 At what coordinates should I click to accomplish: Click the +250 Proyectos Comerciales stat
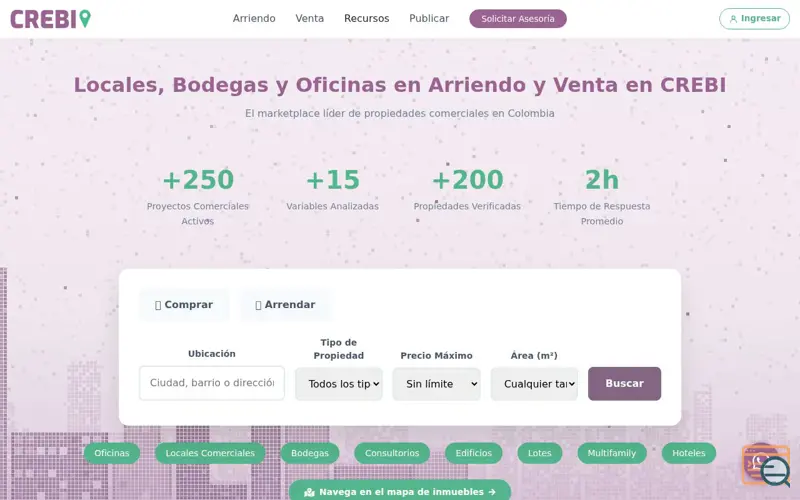click(x=198, y=197)
